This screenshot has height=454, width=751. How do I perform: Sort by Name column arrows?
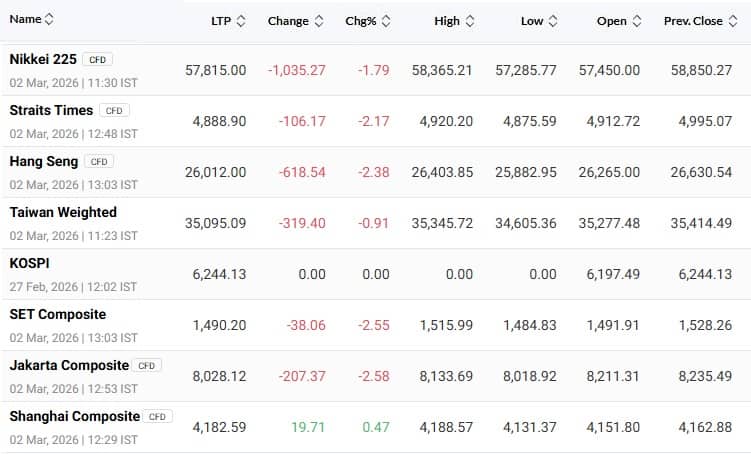[49, 19]
